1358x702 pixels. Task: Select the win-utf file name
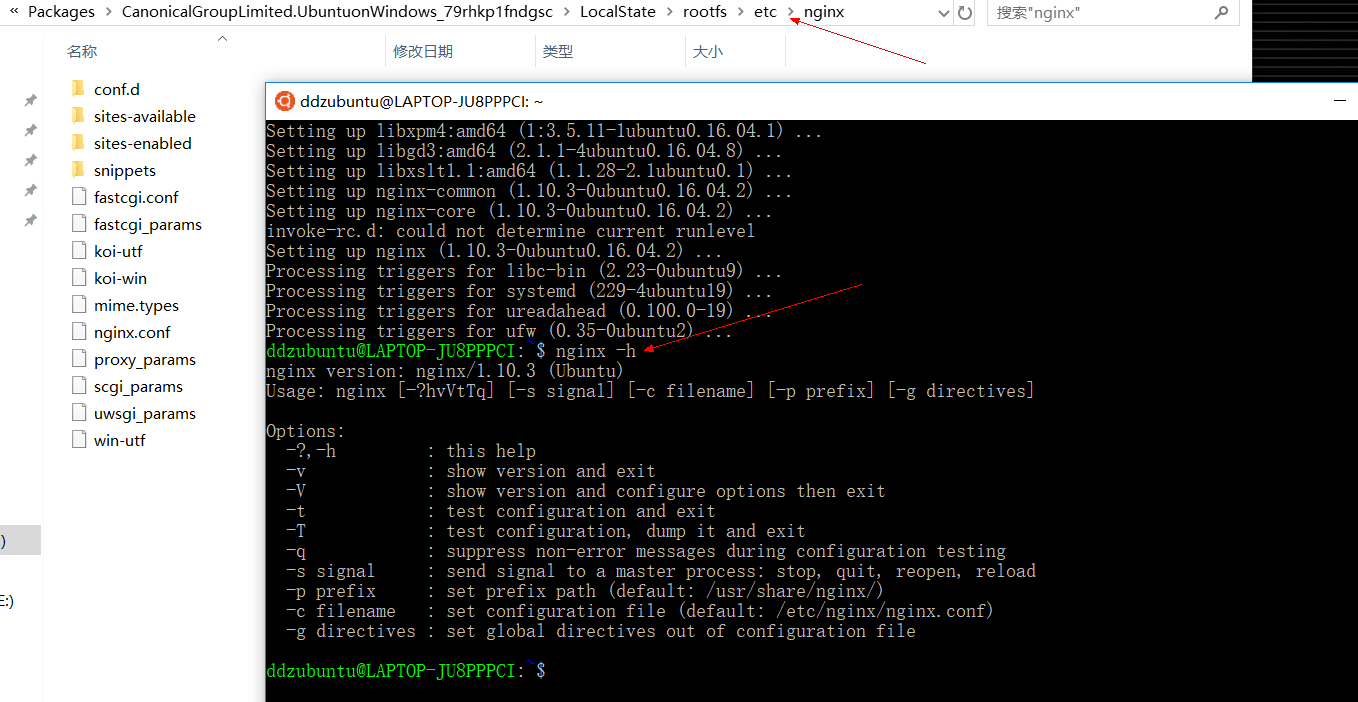120,440
